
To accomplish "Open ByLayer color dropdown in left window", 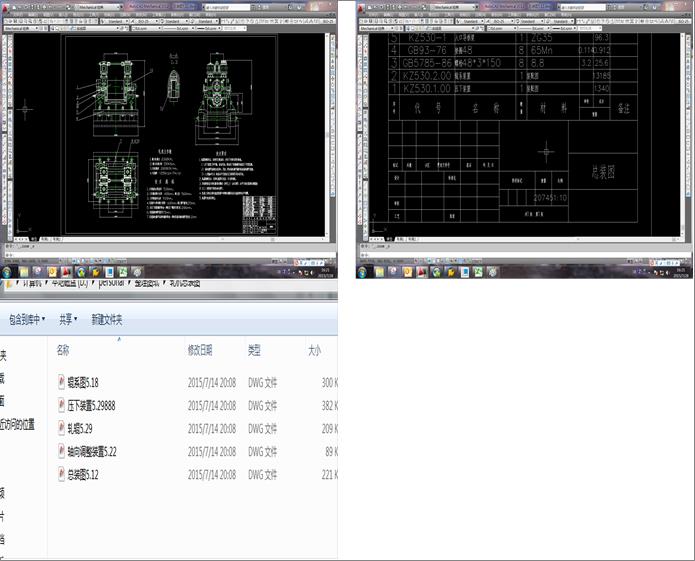I will point(146,28).
